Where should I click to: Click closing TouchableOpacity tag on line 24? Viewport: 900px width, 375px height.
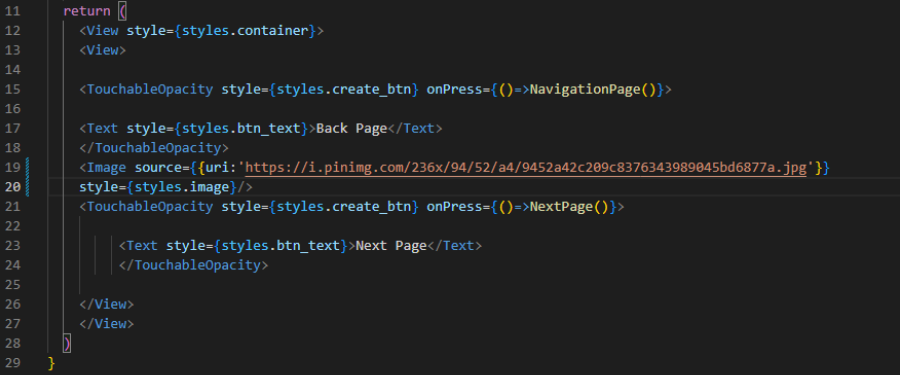click(193, 265)
